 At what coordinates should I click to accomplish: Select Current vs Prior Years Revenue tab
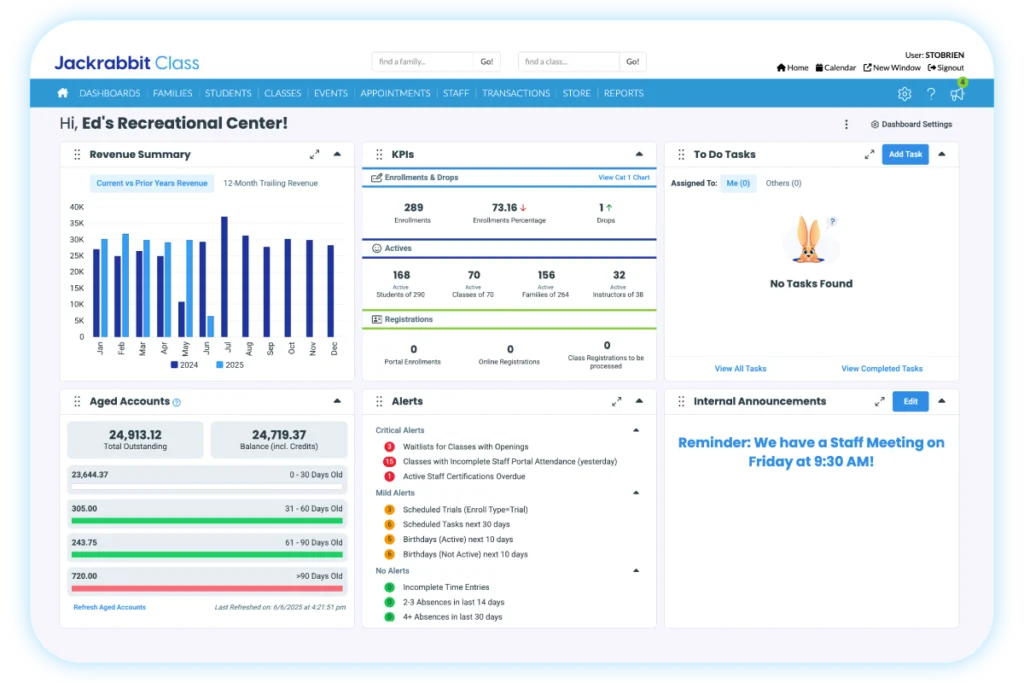point(152,183)
